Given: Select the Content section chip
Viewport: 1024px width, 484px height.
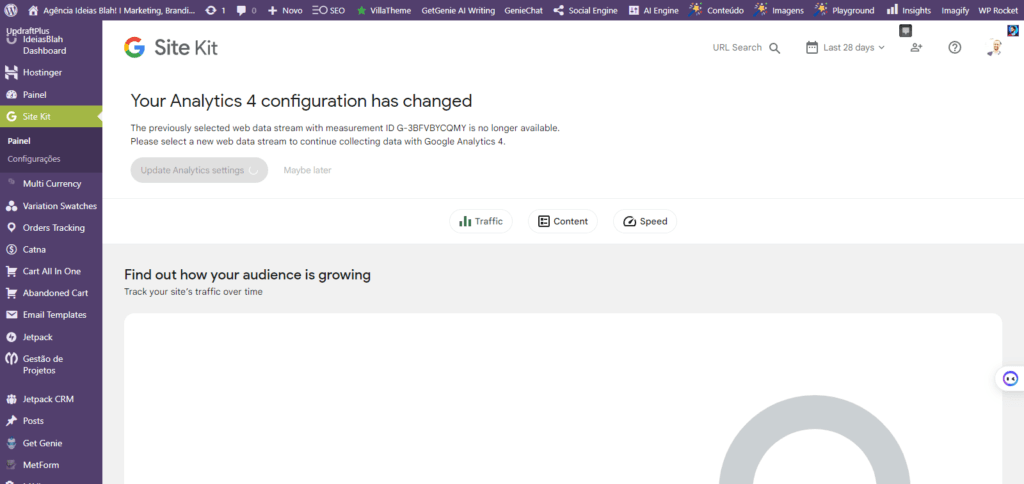Looking at the screenshot, I should click(563, 221).
